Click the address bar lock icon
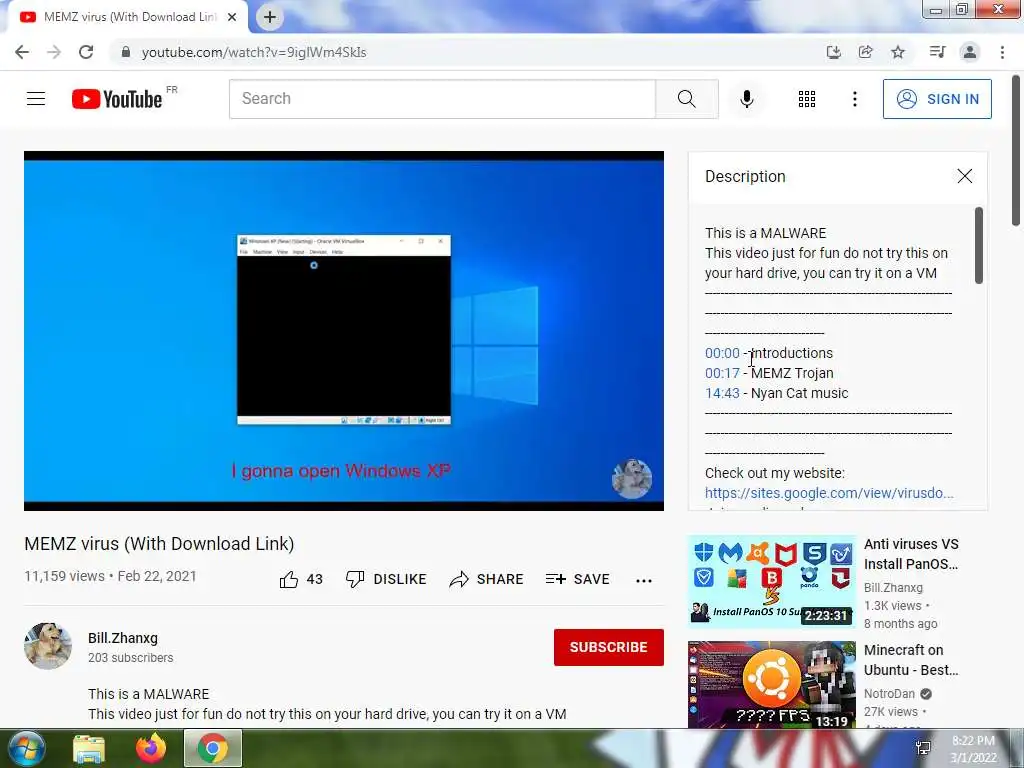 coord(126,52)
